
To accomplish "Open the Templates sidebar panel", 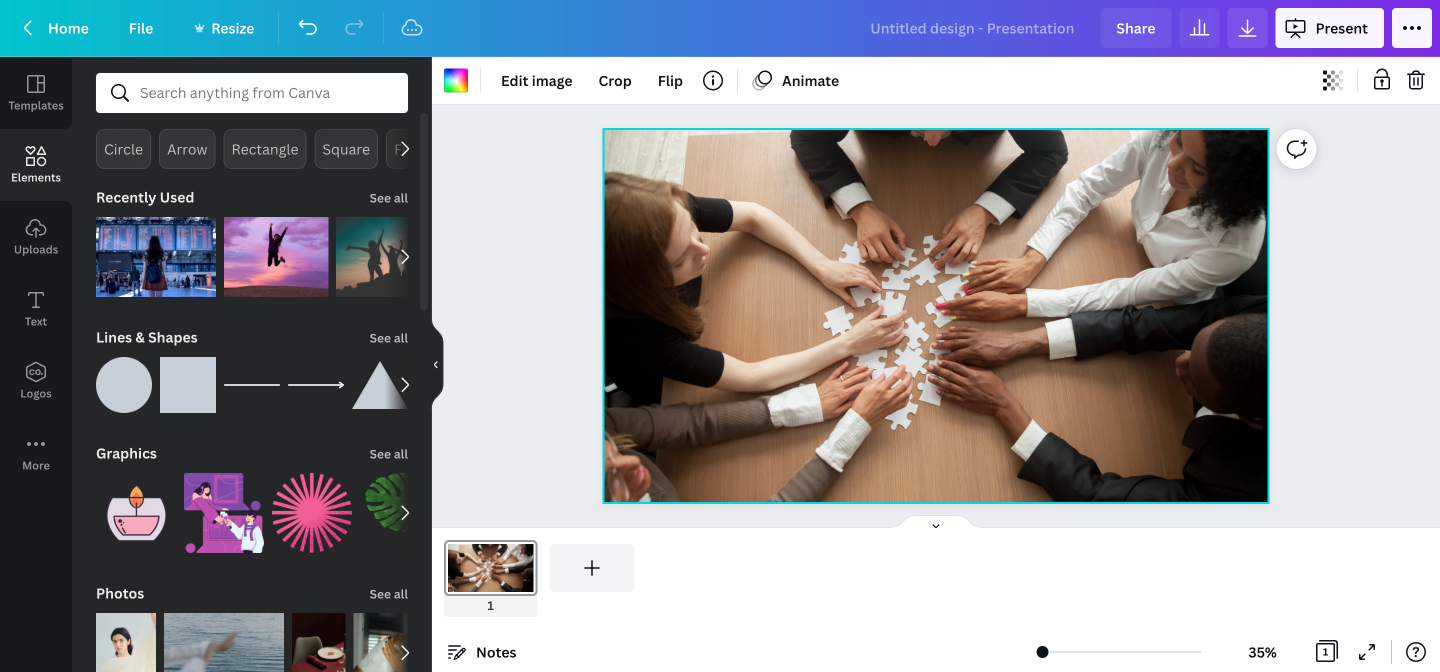I will point(36,93).
